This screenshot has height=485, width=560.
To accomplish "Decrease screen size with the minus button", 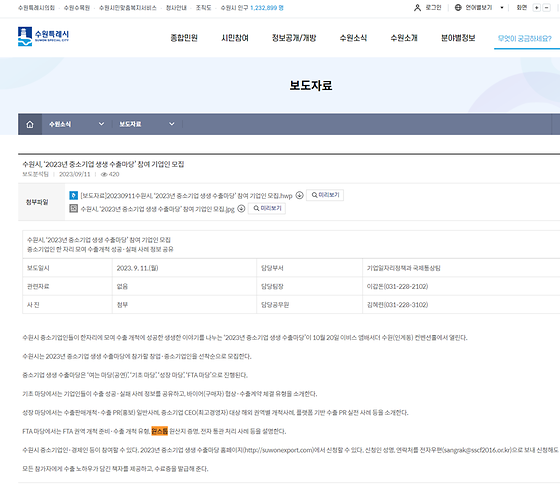I will coord(546,8).
